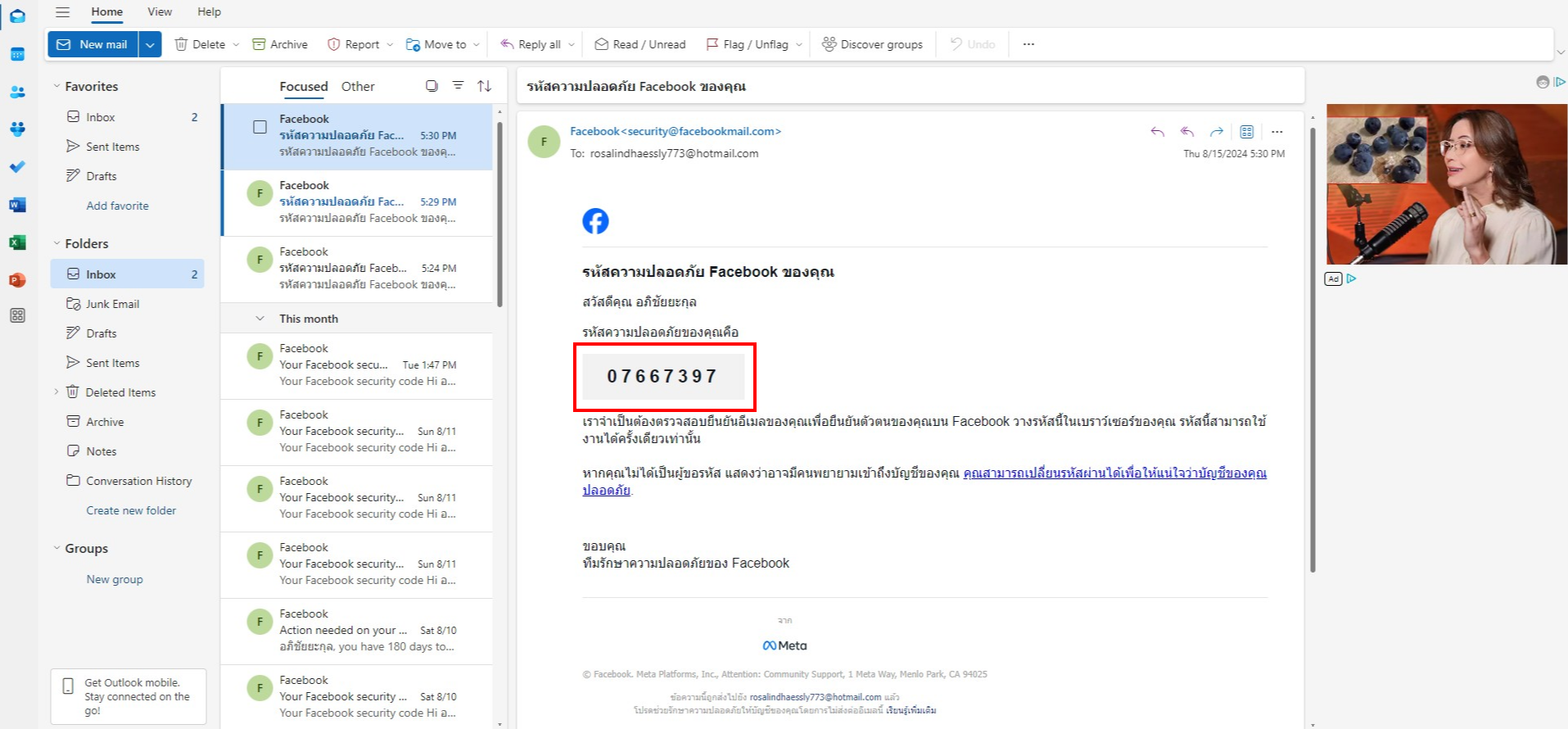
Task: Open the Notes folder
Action: click(127, 451)
